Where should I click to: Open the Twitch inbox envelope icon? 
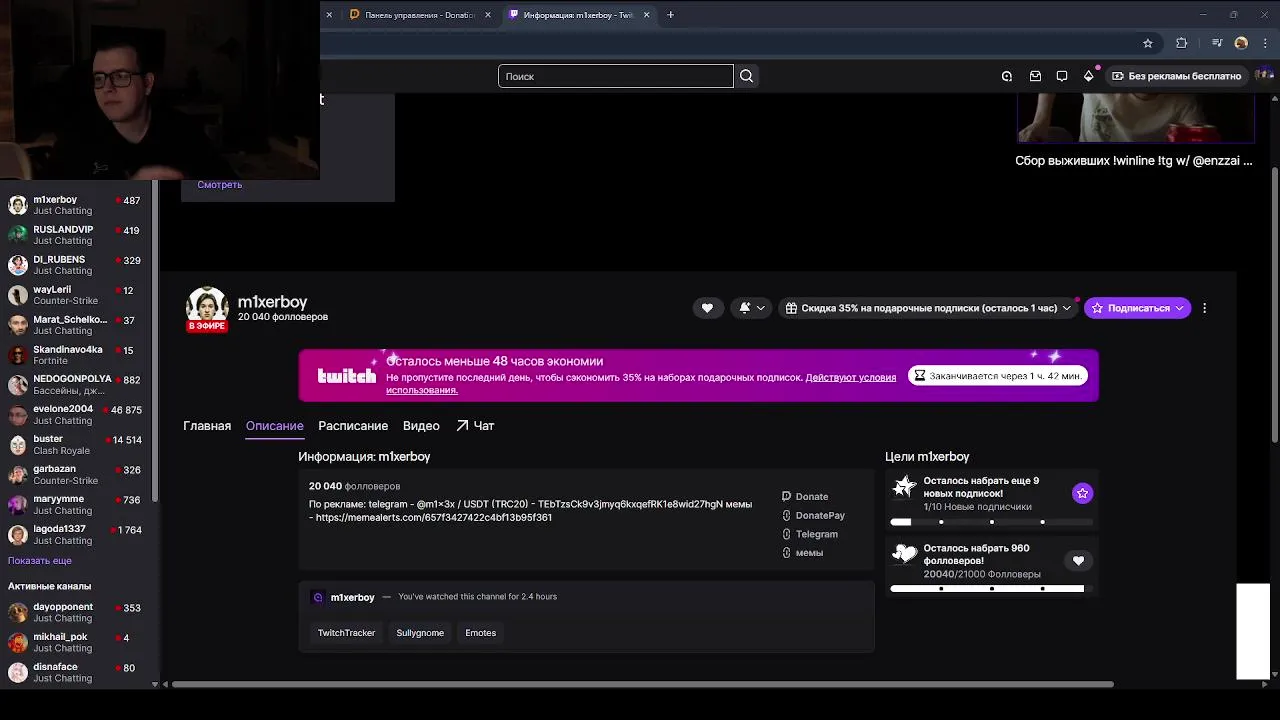pyautogui.click(x=1035, y=76)
